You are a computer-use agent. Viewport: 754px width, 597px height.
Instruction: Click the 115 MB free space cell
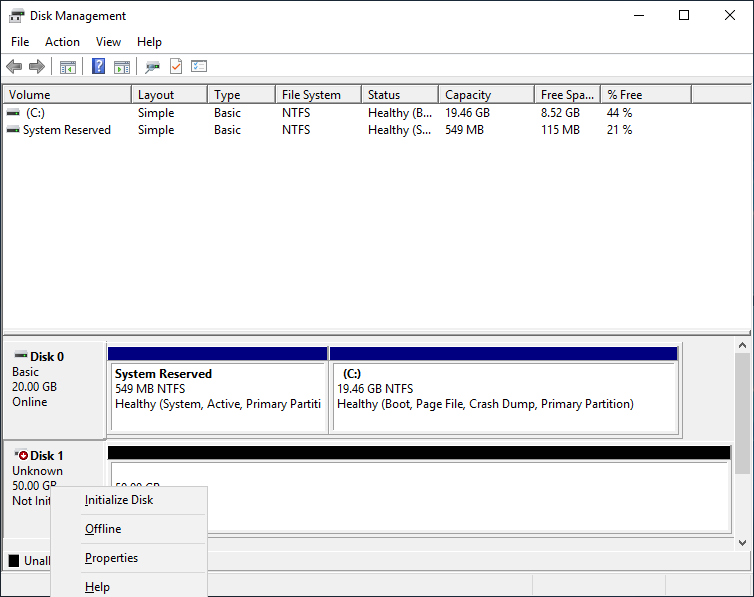tap(560, 130)
